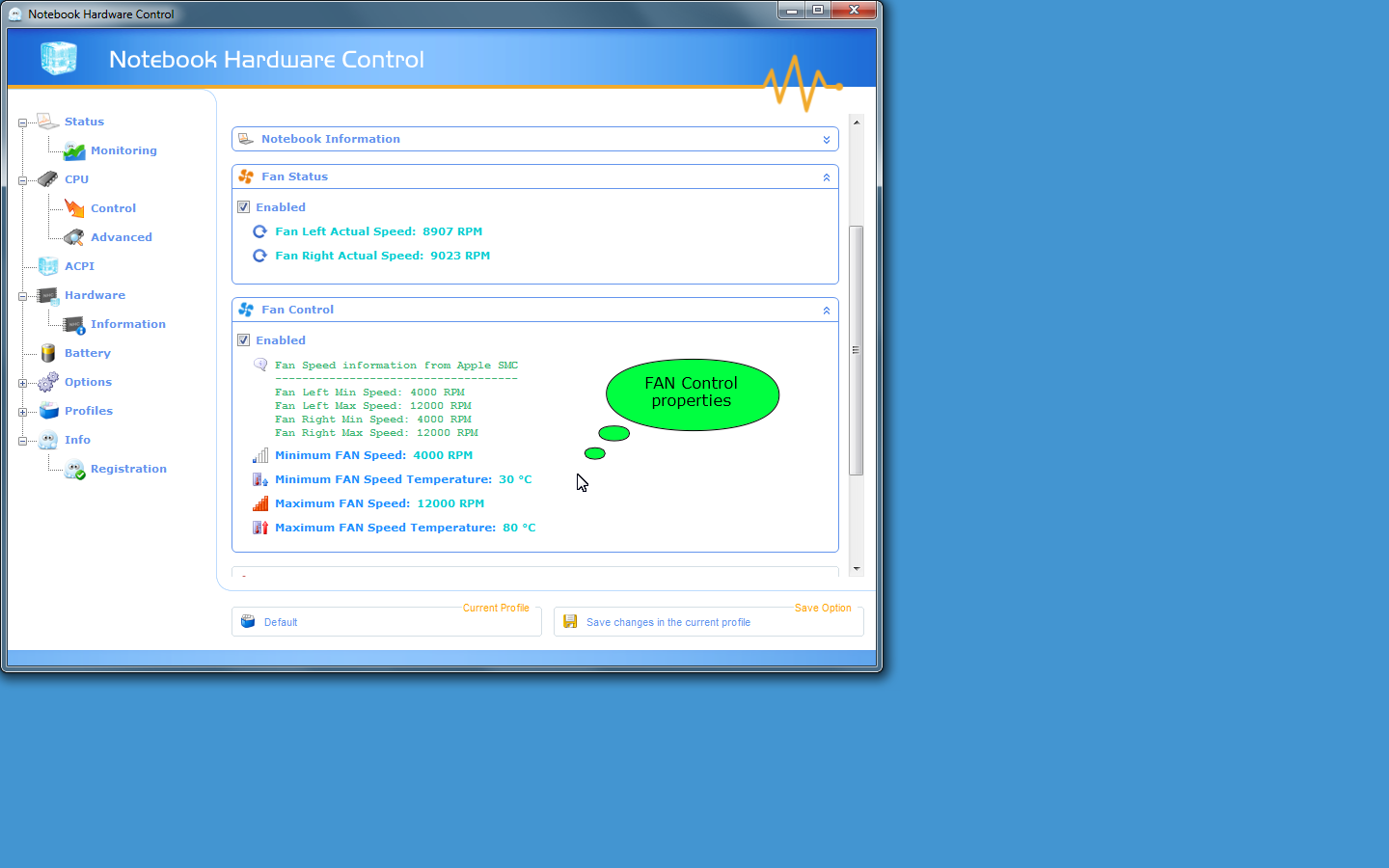The width and height of the screenshot is (1389, 868).
Task: Select Hardware Information in the tree
Action: tap(127, 324)
